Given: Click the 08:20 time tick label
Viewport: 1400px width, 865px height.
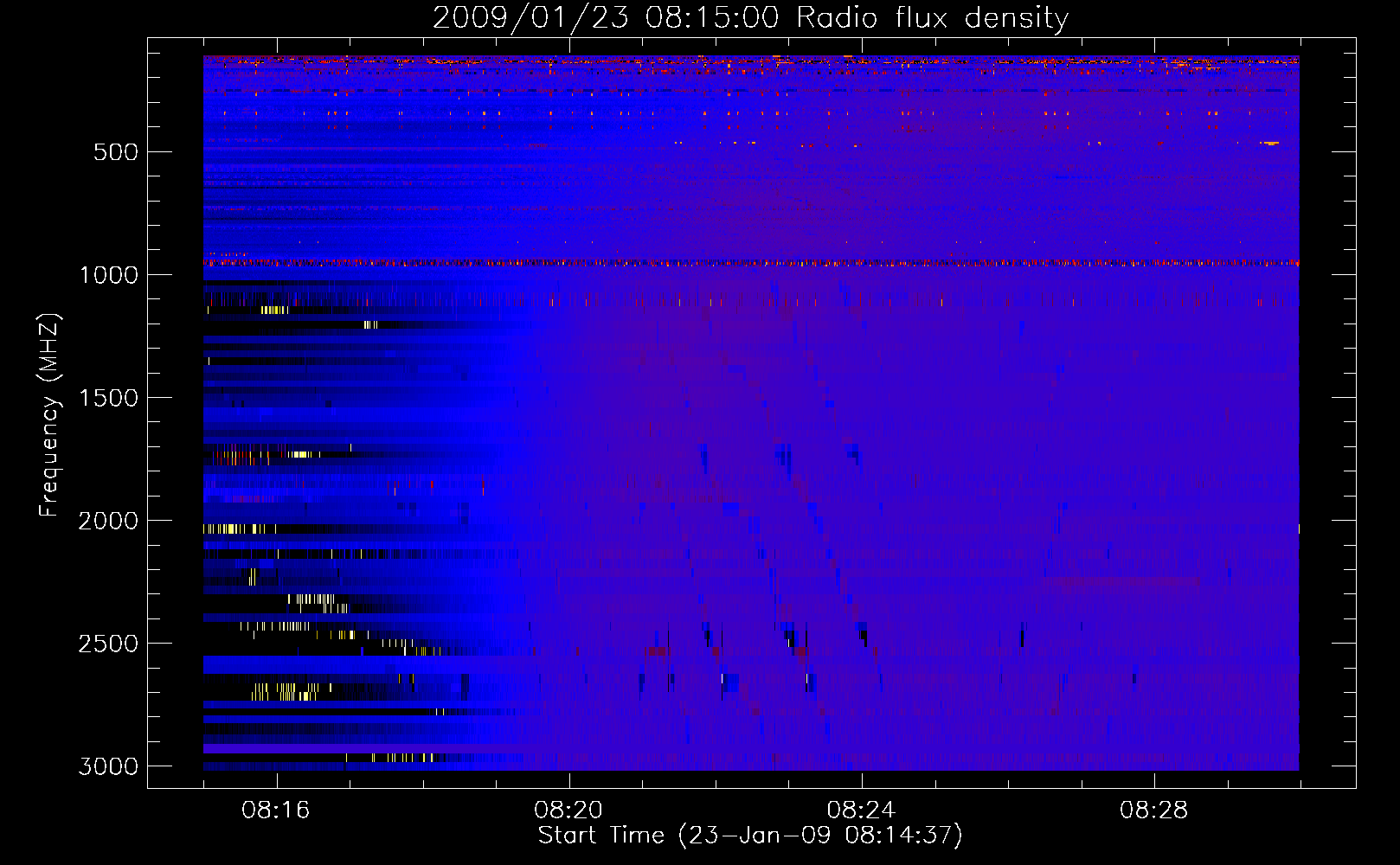Looking at the screenshot, I should click(x=568, y=811).
